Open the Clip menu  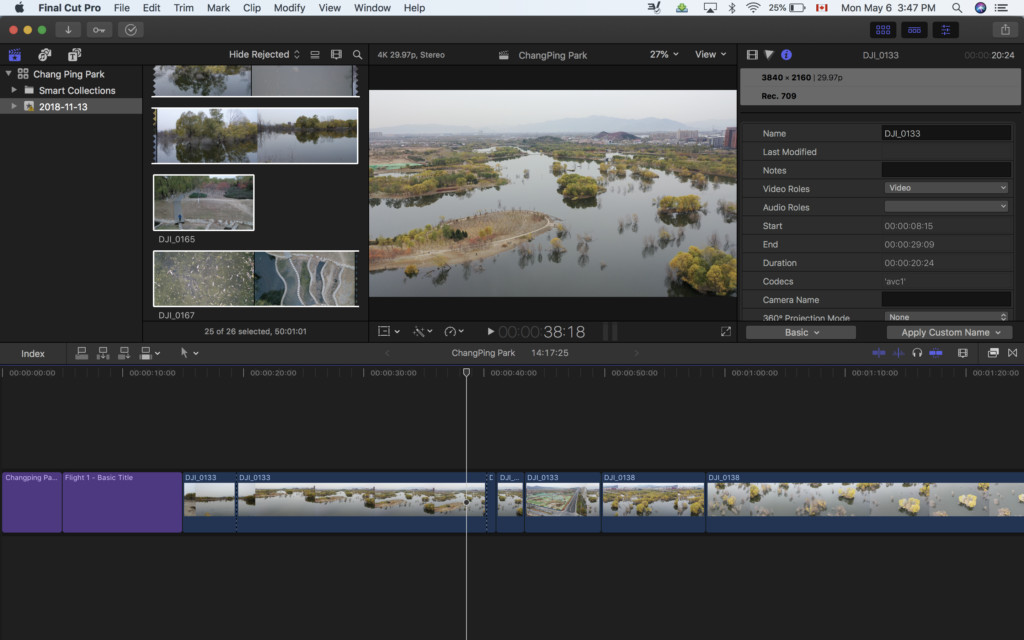pos(252,8)
